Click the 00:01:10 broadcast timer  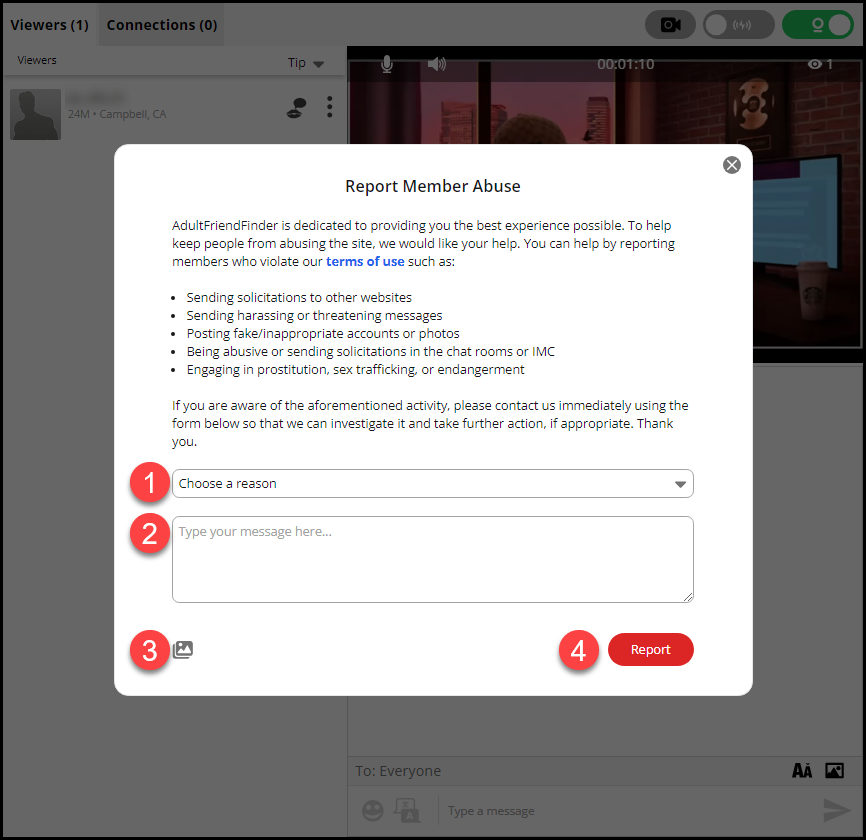(625, 64)
